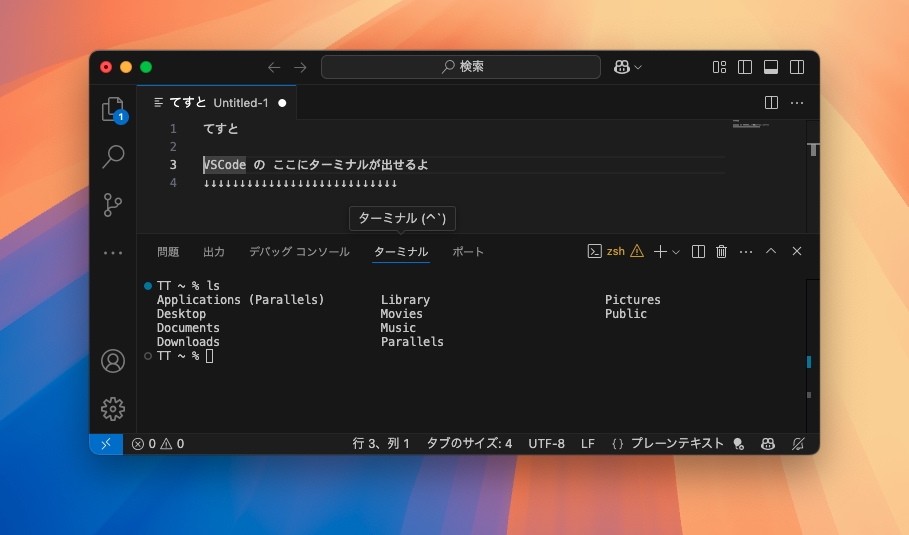Open the Search view in activity bar
Image resolution: width=909 pixels, height=535 pixels.
point(113,157)
